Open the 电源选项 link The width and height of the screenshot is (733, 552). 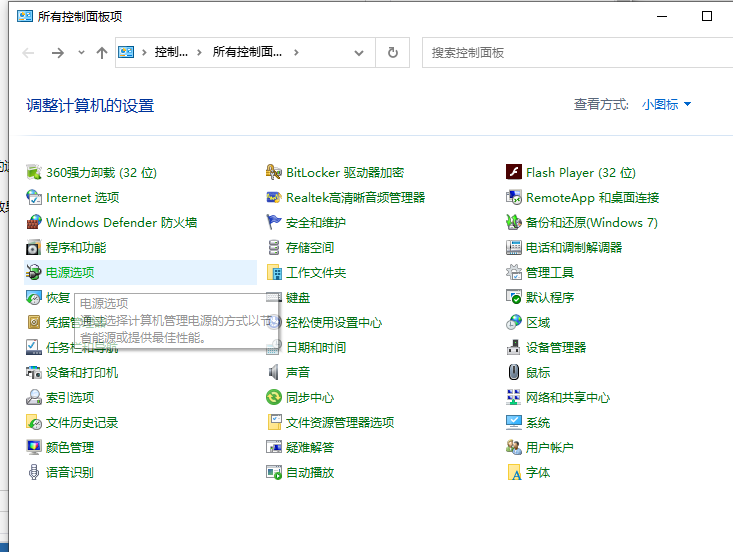[x=72, y=272]
